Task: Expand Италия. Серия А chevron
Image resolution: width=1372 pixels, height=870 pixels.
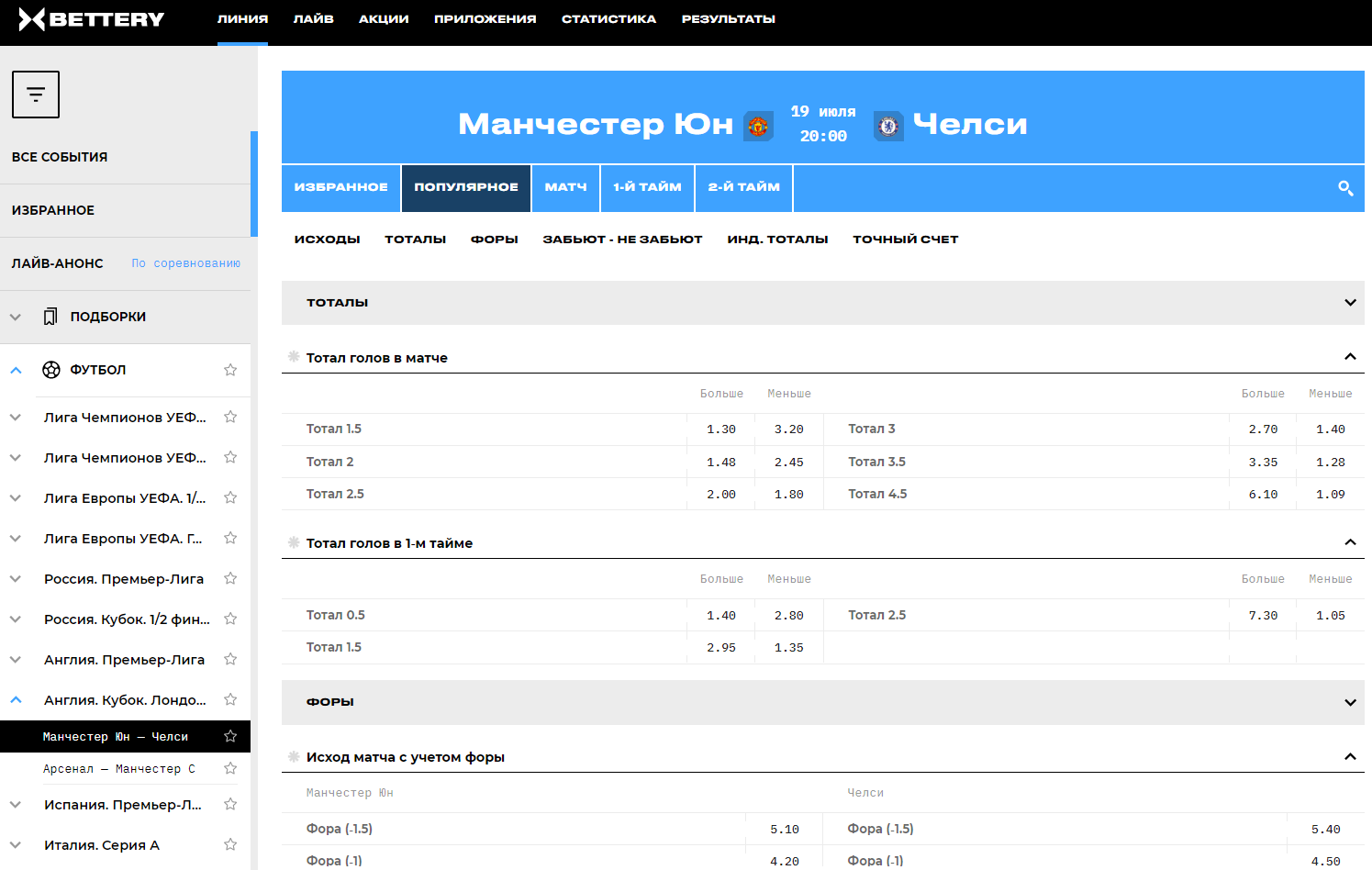Action: pos(16,844)
